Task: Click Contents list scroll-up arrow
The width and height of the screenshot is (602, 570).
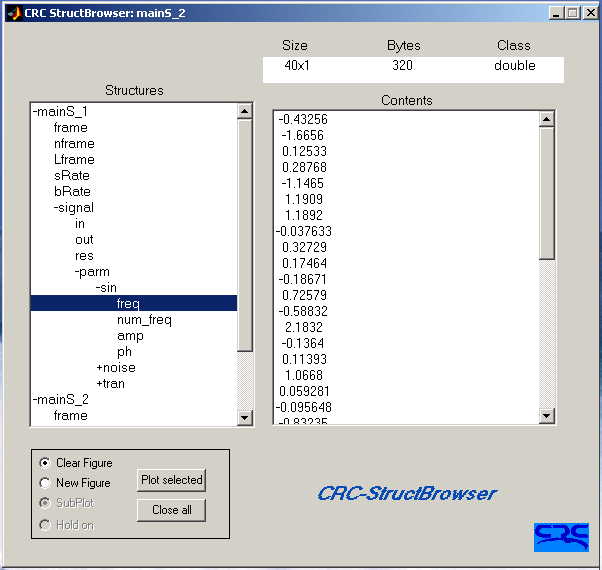Action: point(546,119)
